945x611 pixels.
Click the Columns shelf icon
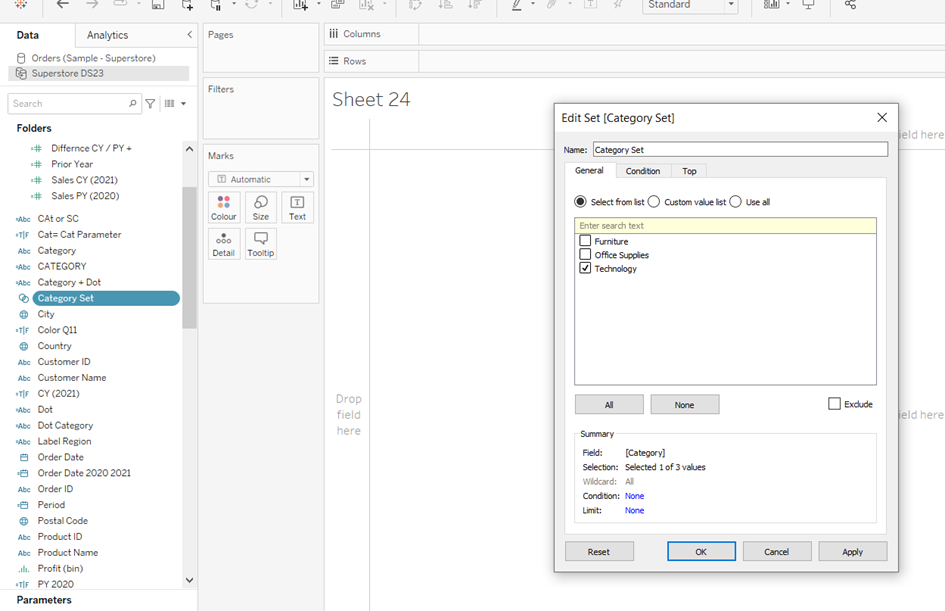333,34
